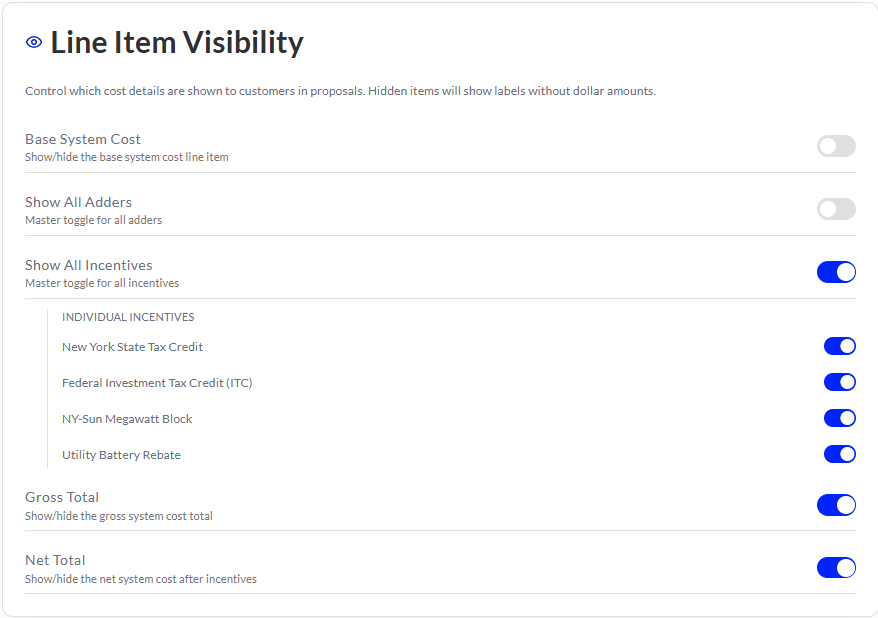The height and width of the screenshot is (618, 878).
Task: Switch off the Net Total toggle
Action: pos(836,568)
